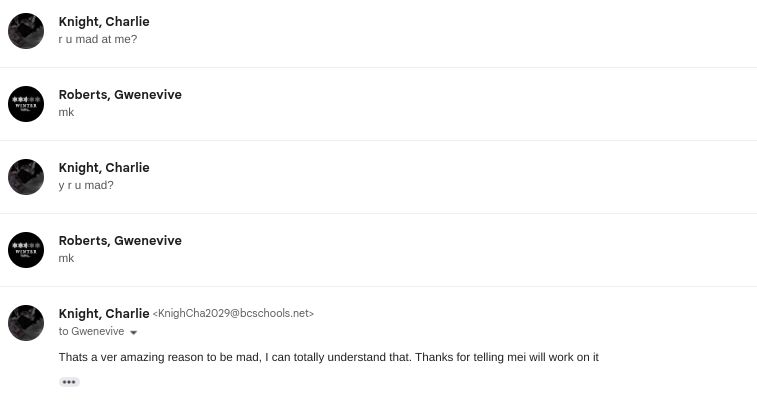
Task: Click sender name 'Knight, Charlie' in the topmost message
Action: click(x=104, y=22)
